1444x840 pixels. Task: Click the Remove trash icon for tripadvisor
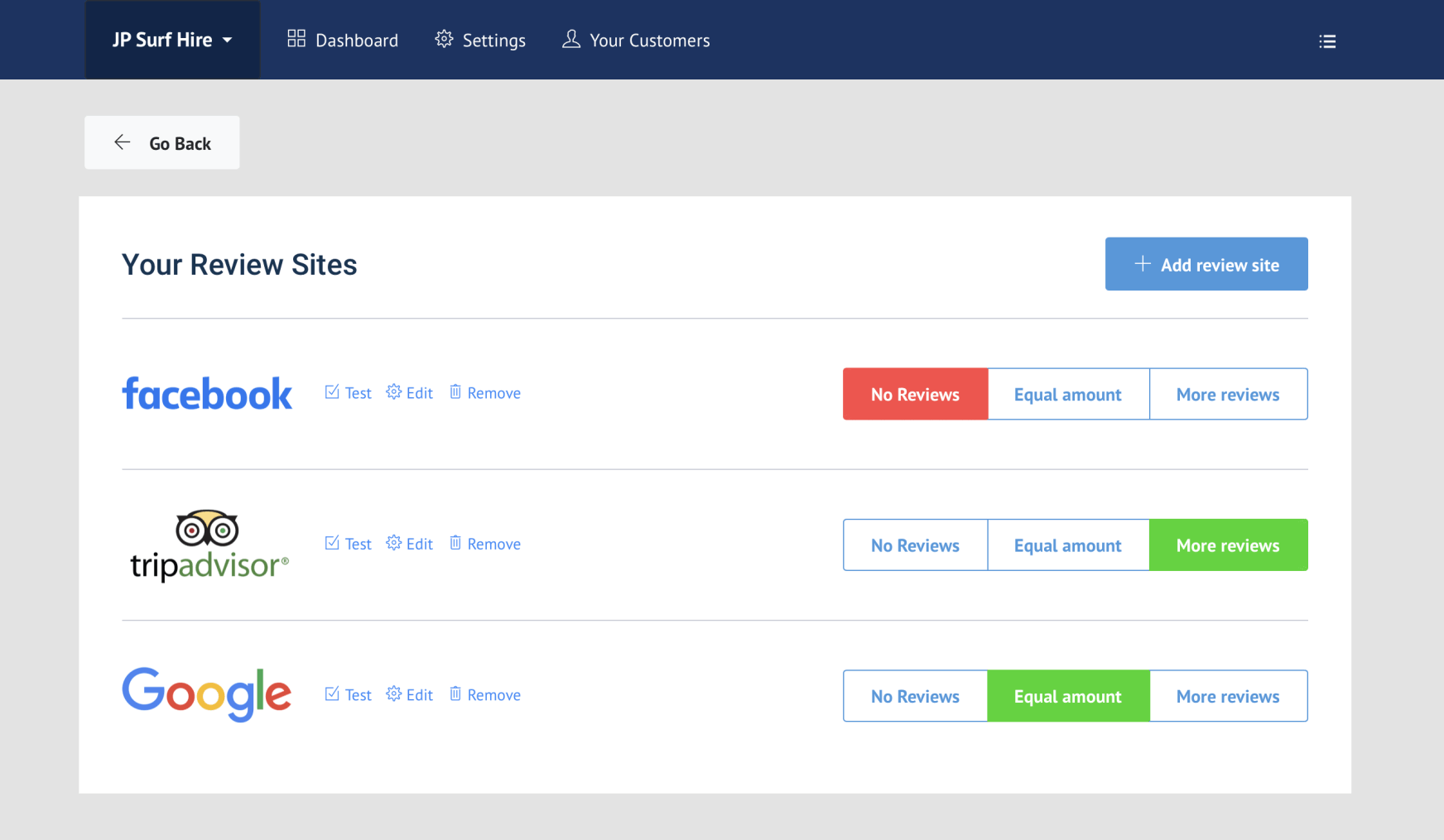pos(455,542)
